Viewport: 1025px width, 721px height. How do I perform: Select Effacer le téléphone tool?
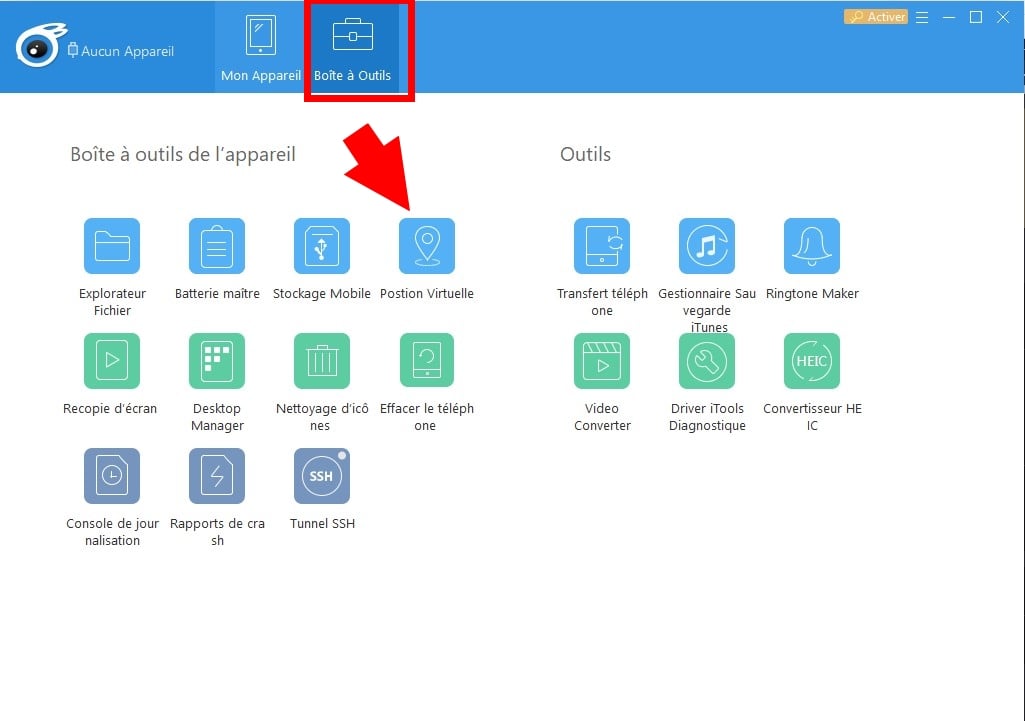(427, 361)
